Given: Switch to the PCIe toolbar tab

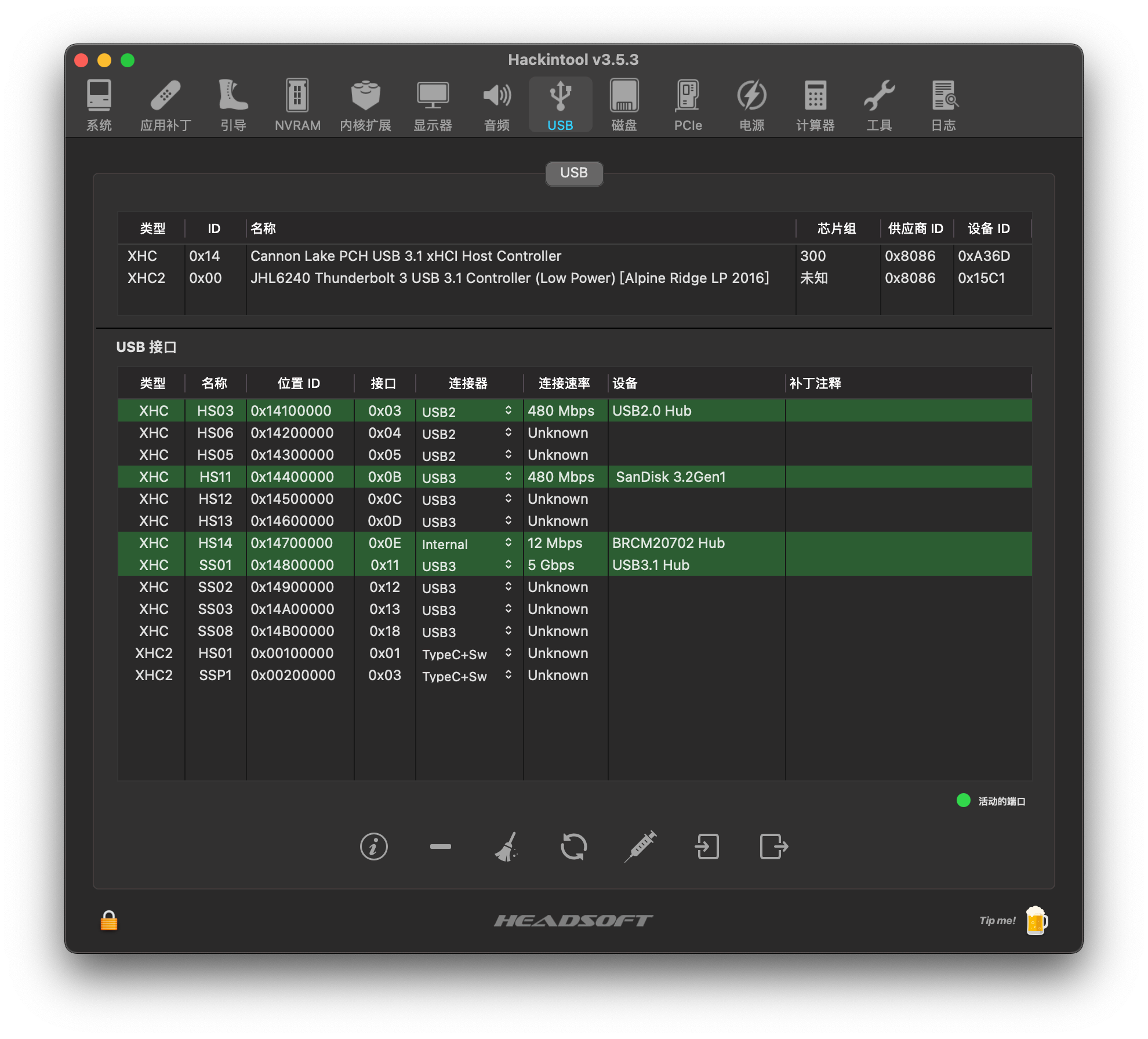Looking at the screenshot, I should tap(688, 104).
